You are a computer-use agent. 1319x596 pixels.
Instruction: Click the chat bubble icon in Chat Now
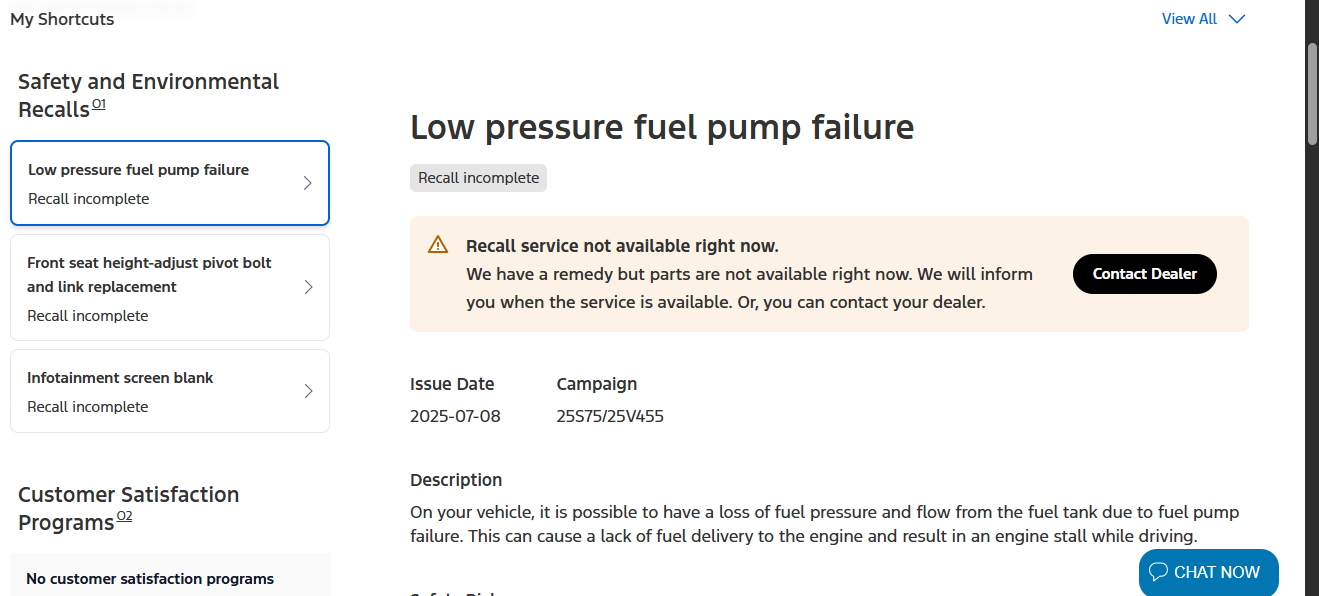pos(1158,572)
